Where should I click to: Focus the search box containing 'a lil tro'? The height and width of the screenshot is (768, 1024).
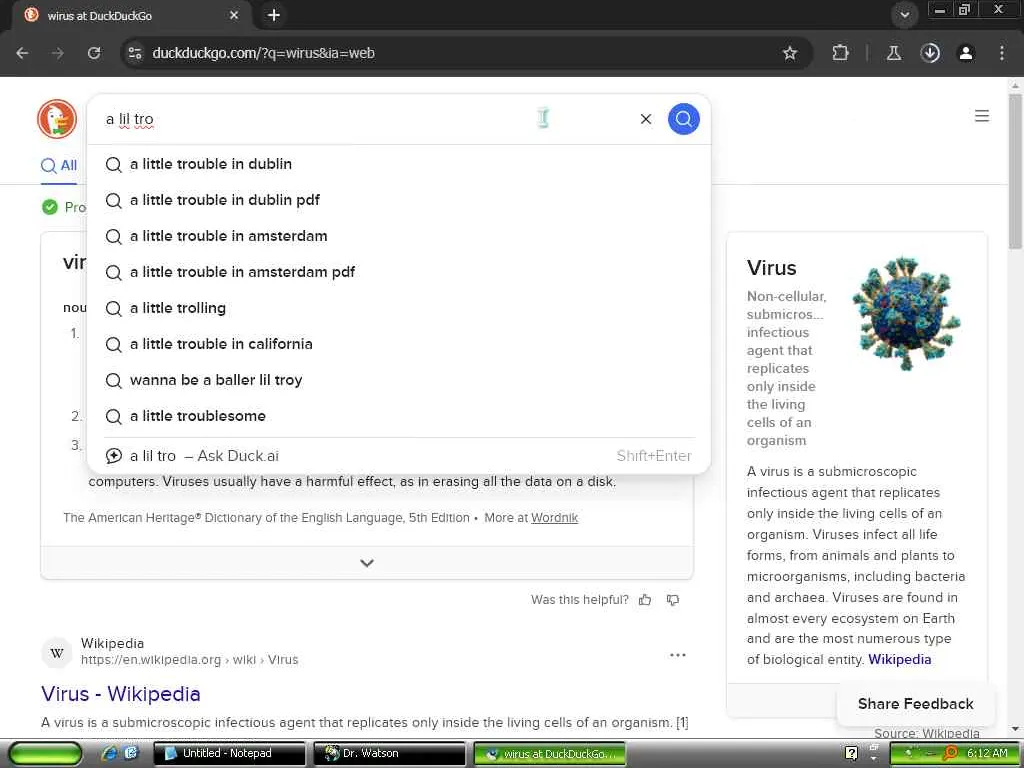pos(366,119)
